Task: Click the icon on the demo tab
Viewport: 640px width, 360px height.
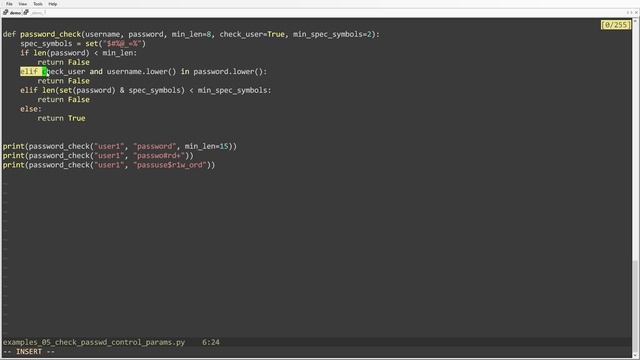Action: click(6, 13)
